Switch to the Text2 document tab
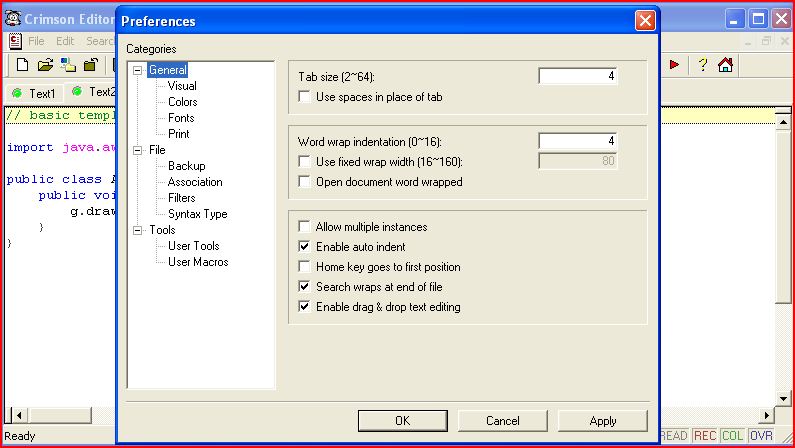Screen dimensions: 795x448 click(x=91, y=92)
